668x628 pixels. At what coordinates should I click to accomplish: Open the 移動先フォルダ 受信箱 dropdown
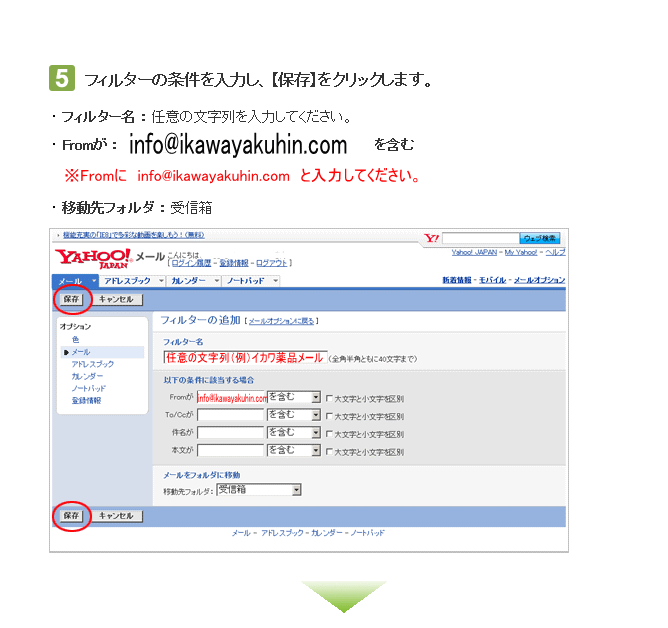coord(297,490)
